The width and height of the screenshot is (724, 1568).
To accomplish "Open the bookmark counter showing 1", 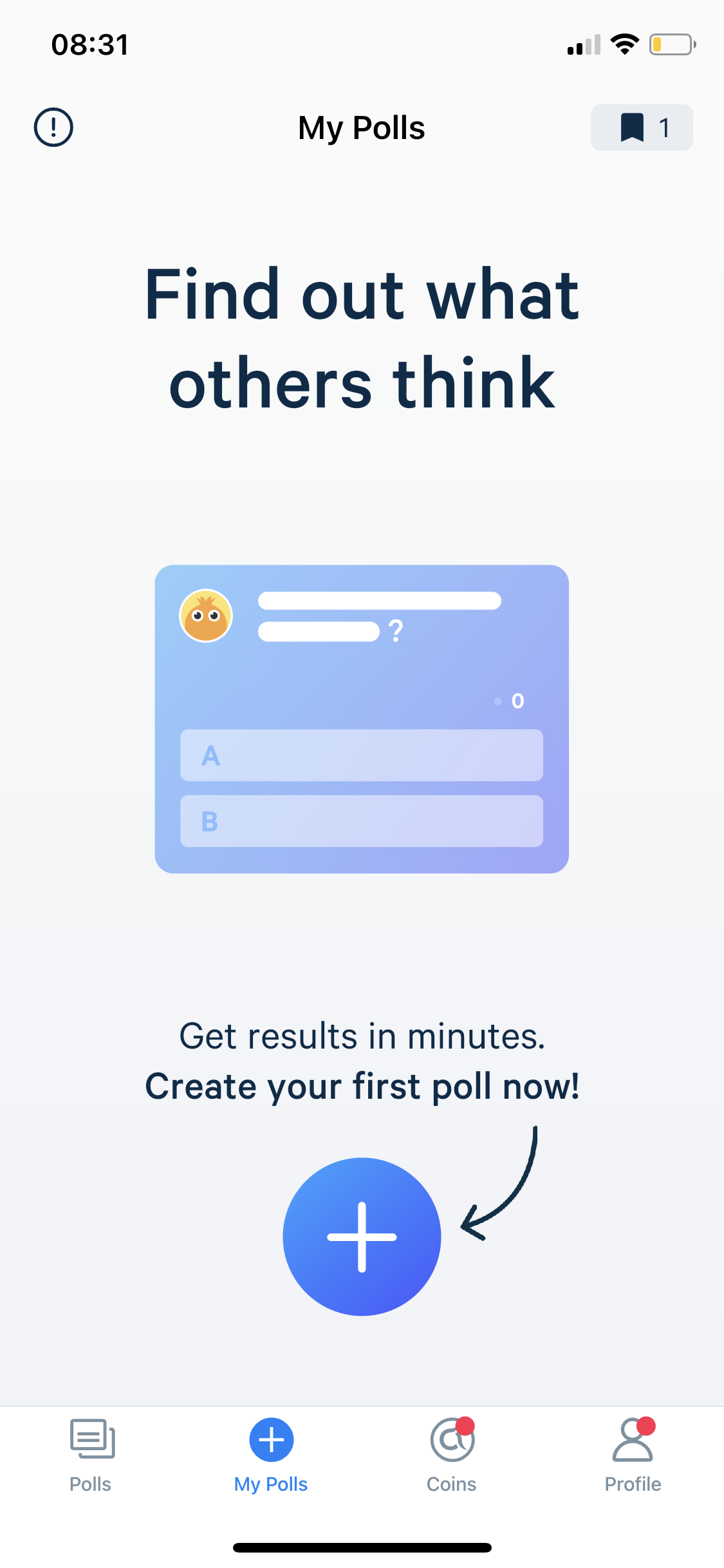I will click(664, 127).
